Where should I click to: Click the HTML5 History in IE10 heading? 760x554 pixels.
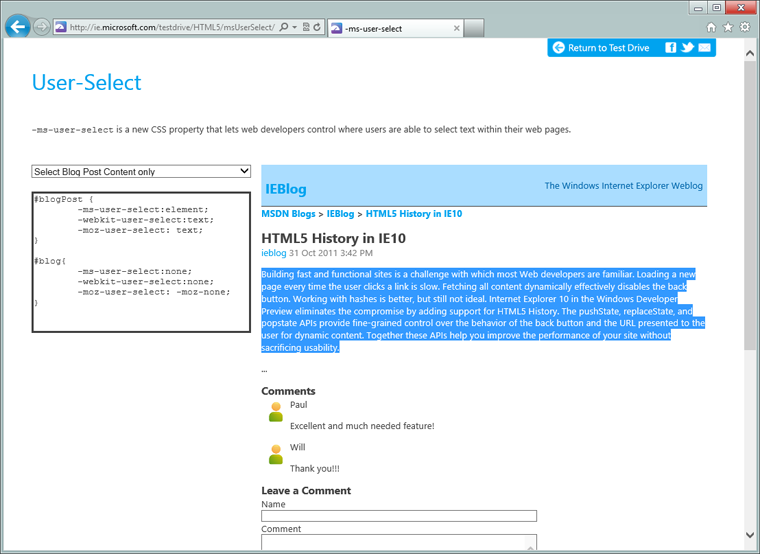[x=333, y=238]
